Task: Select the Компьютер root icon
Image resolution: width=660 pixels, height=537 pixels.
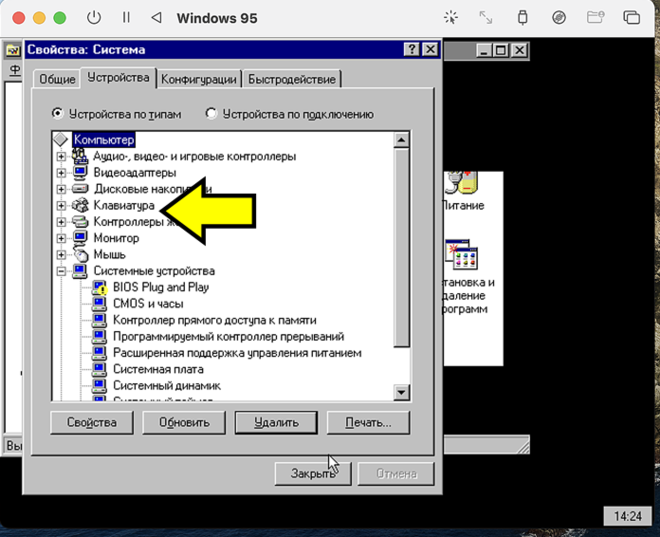Action: click(61, 139)
